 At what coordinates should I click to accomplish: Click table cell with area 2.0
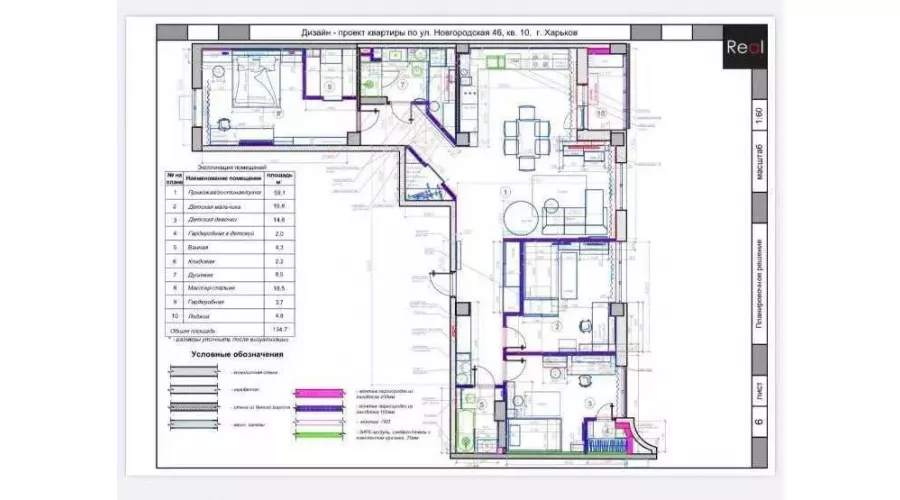pyautogui.click(x=280, y=234)
